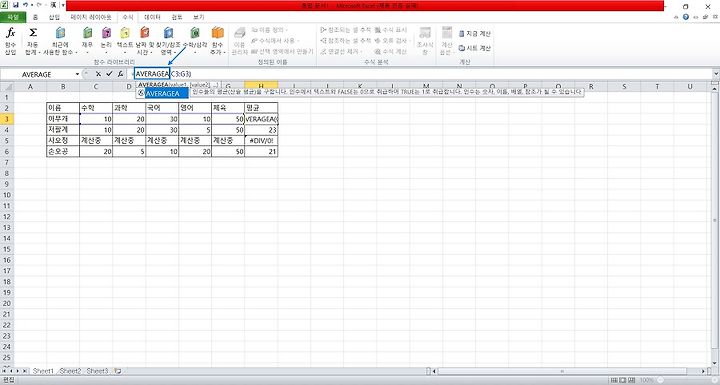Click Trace Dependents (참조하는 셀 추적)
The width and height of the screenshot is (720, 385).
coord(346,40)
